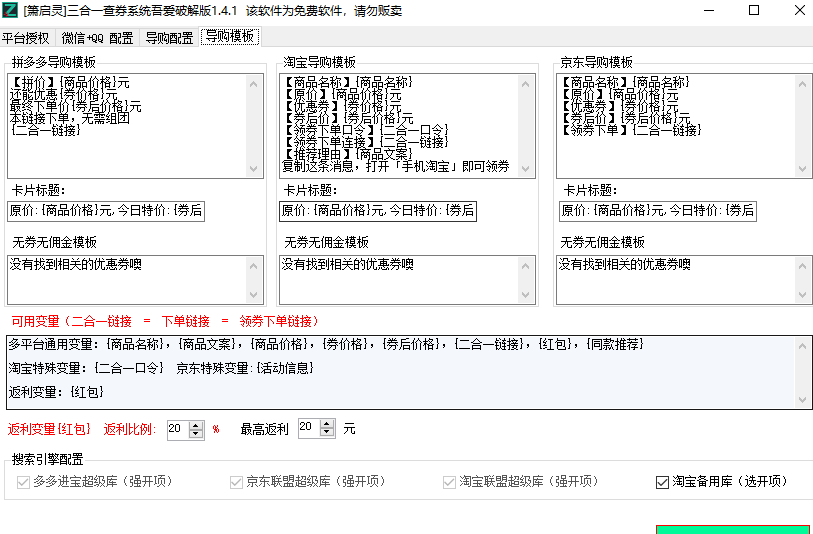Viewport: 813px width, 534px height.
Task: Click 淘宝 卡片标题 input field
Action: point(377,211)
